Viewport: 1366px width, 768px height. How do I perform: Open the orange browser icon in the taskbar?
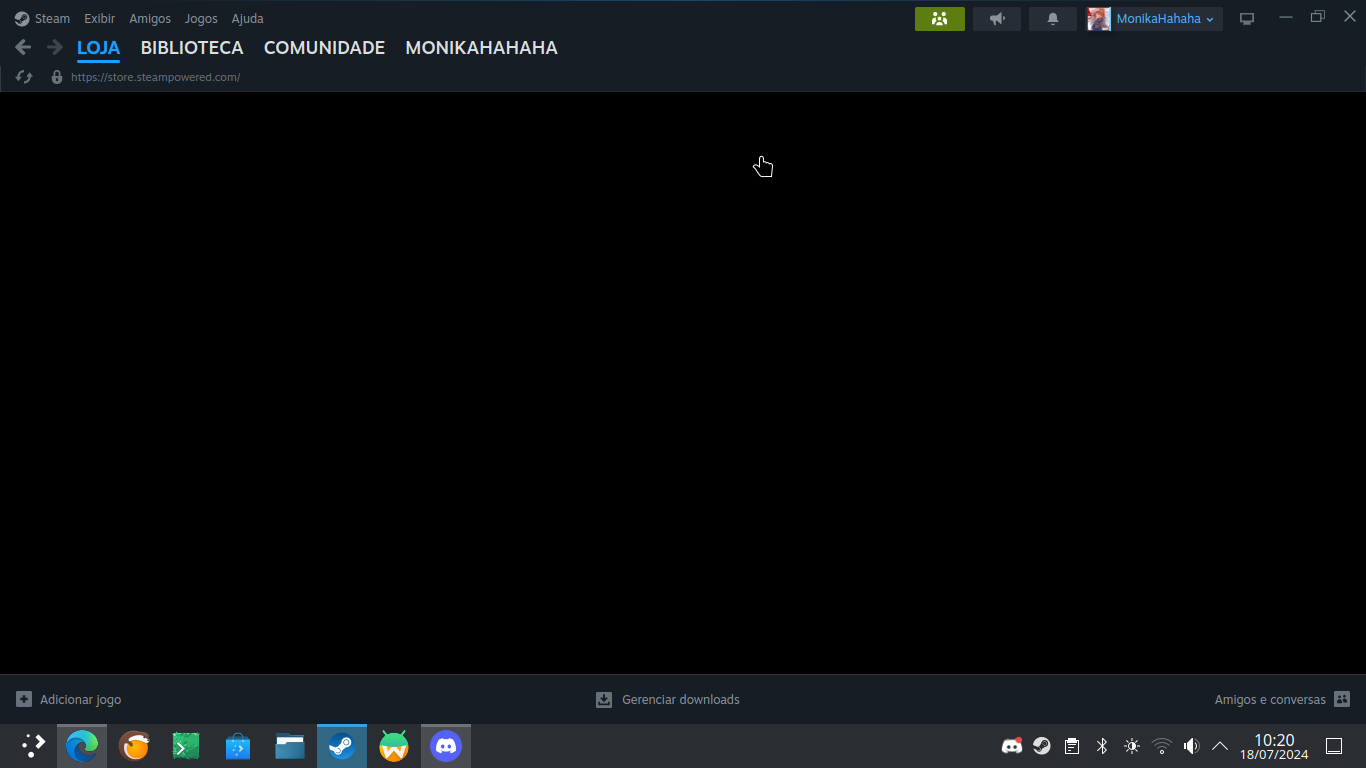134,746
